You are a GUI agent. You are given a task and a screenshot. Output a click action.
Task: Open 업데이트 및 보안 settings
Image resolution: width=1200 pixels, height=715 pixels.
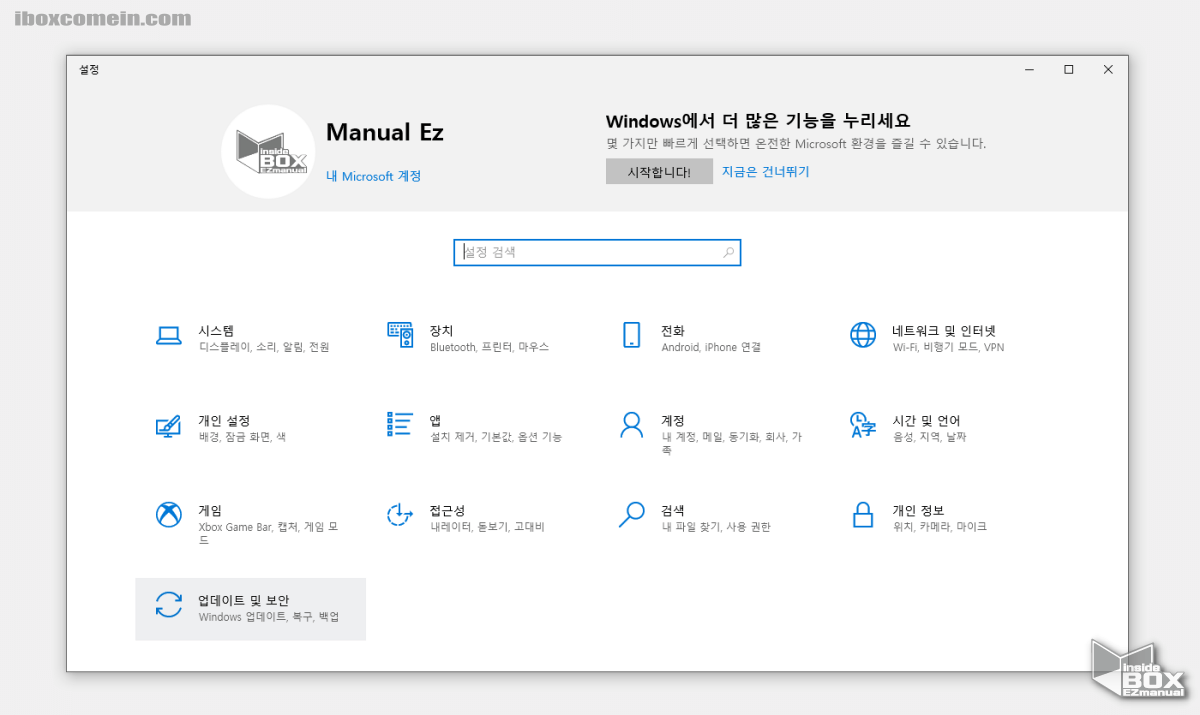tap(250, 608)
